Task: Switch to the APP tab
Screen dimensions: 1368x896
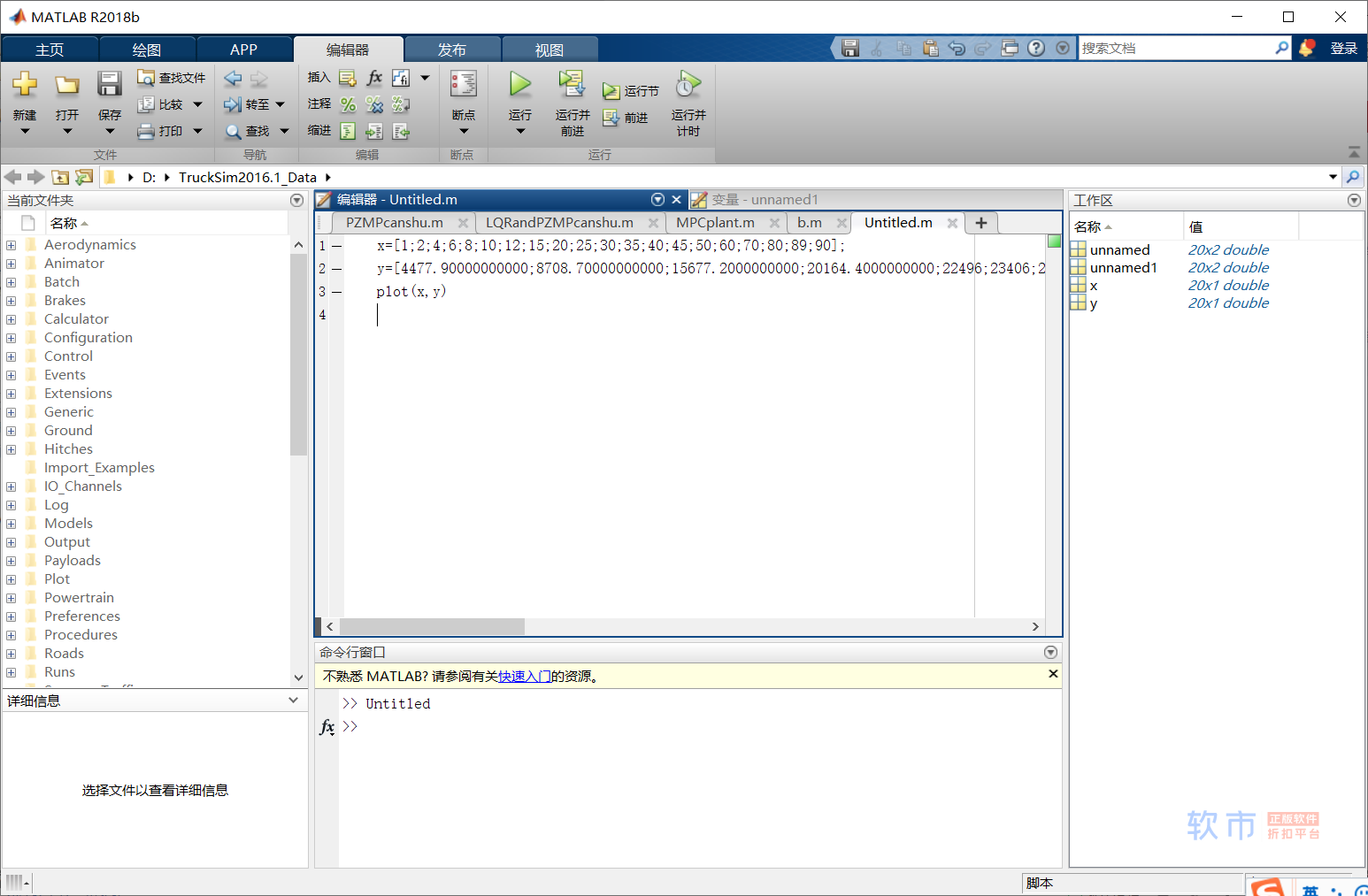Action: (x=244, y=50)
